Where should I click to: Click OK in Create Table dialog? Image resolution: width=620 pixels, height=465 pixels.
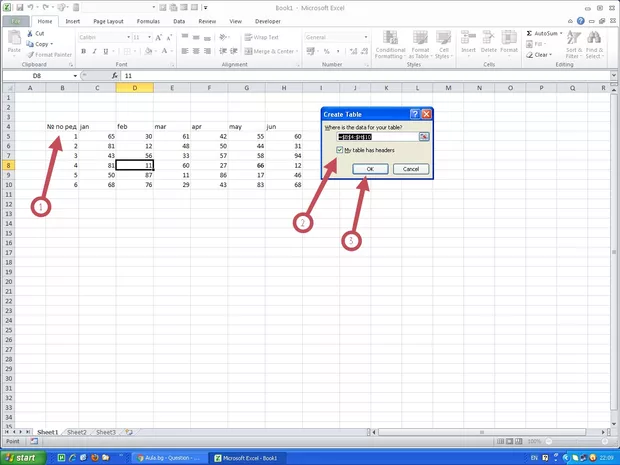tap(370, 169)
